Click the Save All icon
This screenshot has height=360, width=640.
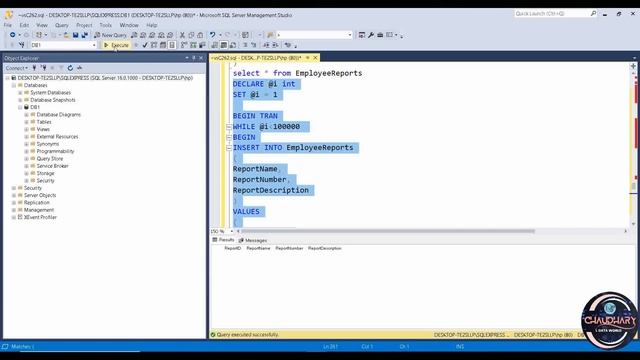84,35
